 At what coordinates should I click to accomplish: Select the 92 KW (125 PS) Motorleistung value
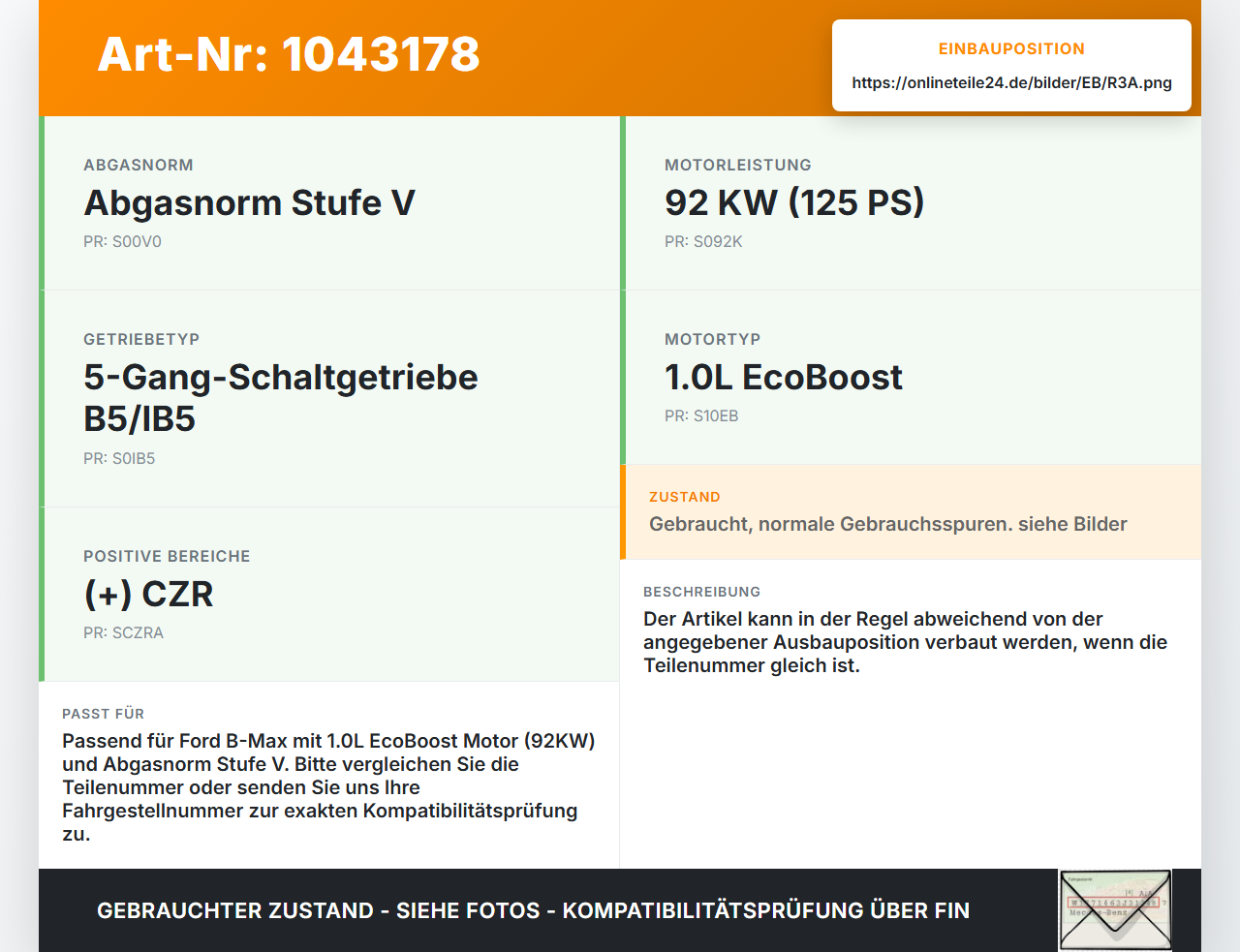click(x=794, y=202)
